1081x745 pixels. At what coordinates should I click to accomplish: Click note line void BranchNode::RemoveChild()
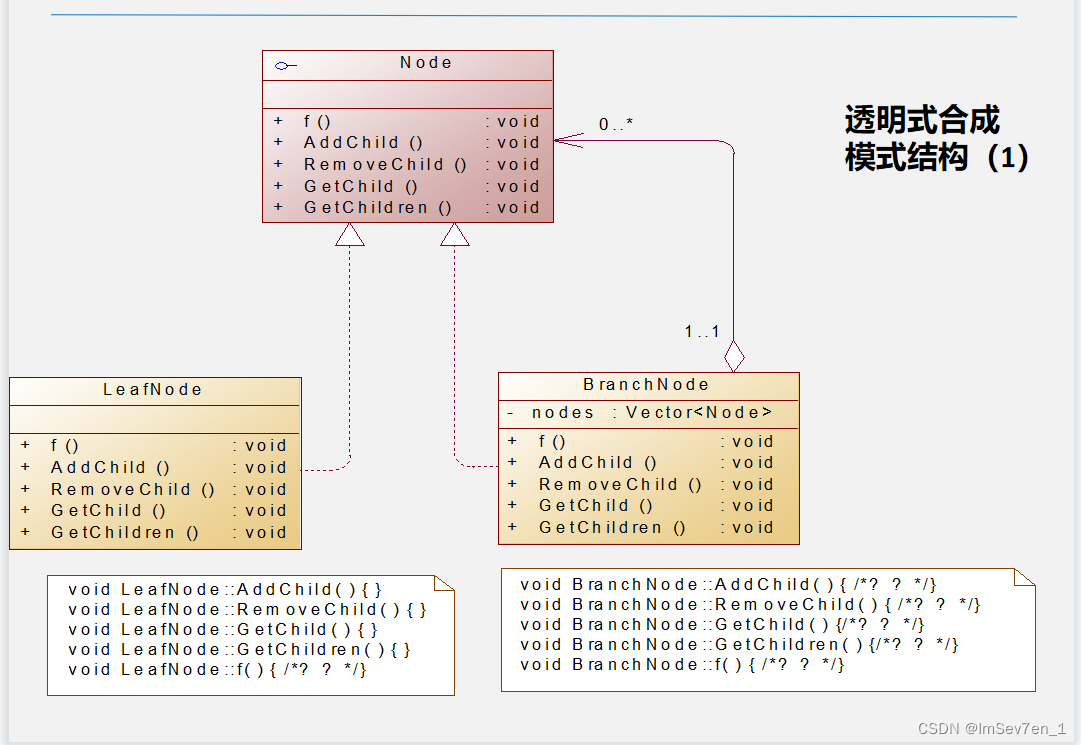click(750, 605)
